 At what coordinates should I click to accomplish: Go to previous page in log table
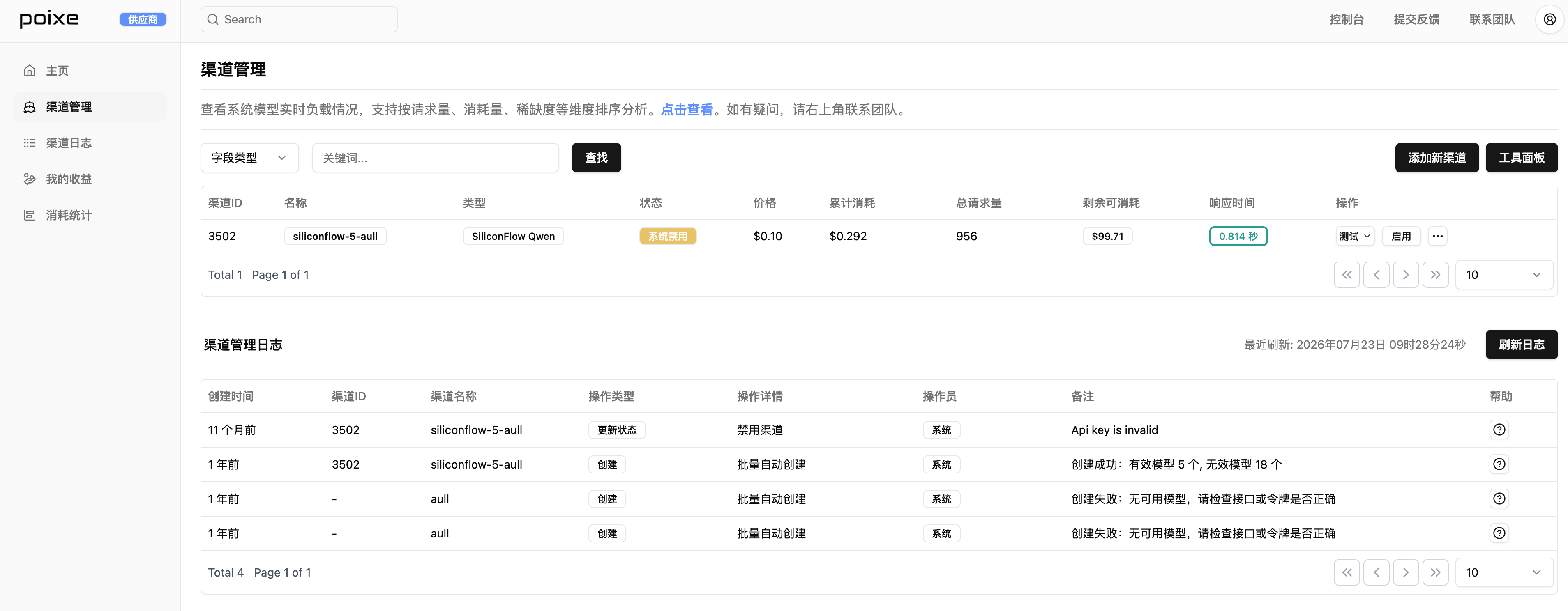coord(1376,573)
